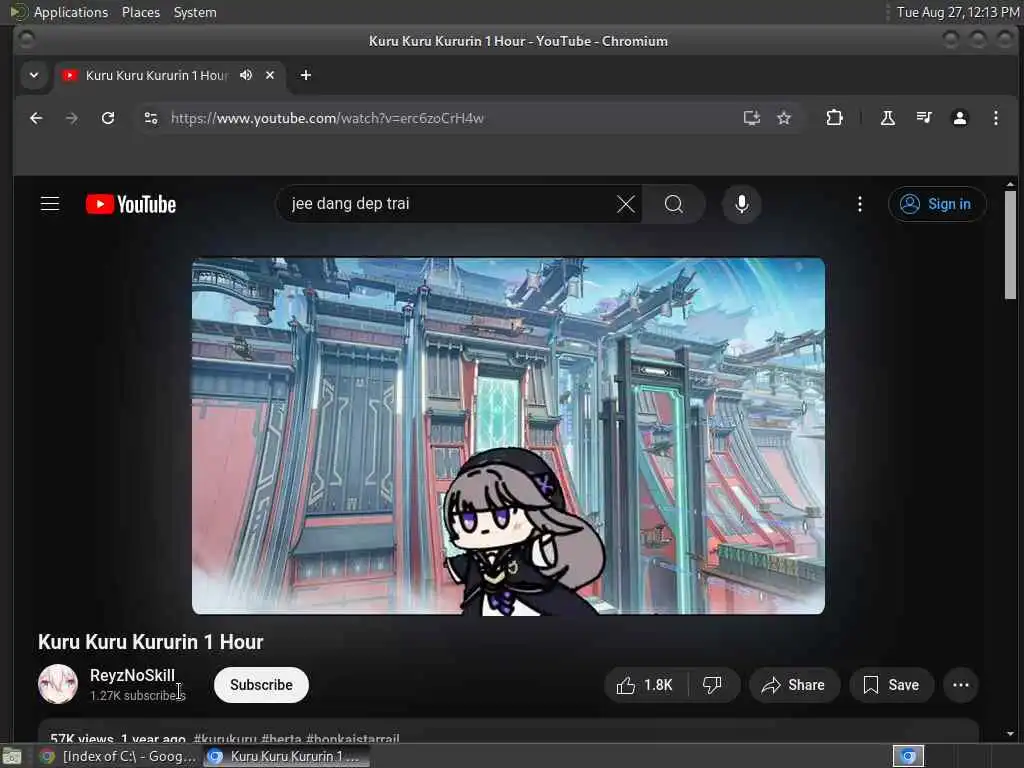Share the video
Screen dimensions: 1024x768
pos(793,685)
